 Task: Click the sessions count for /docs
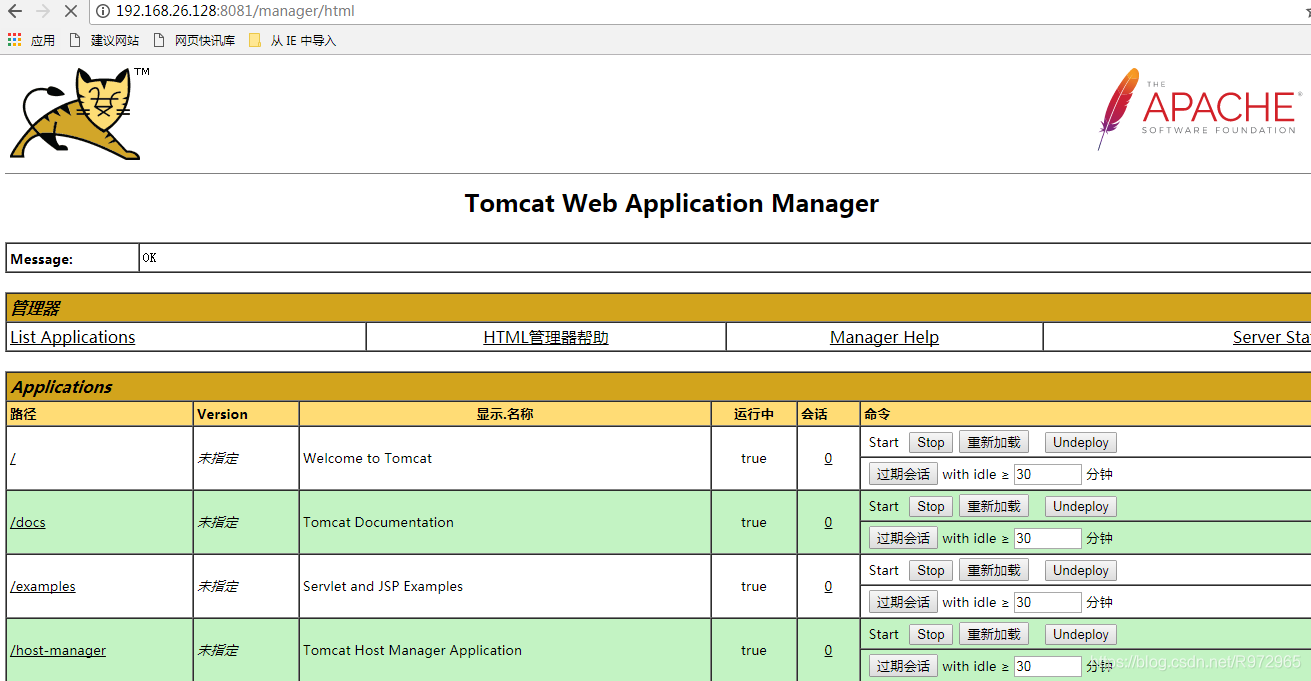point(828,522)
